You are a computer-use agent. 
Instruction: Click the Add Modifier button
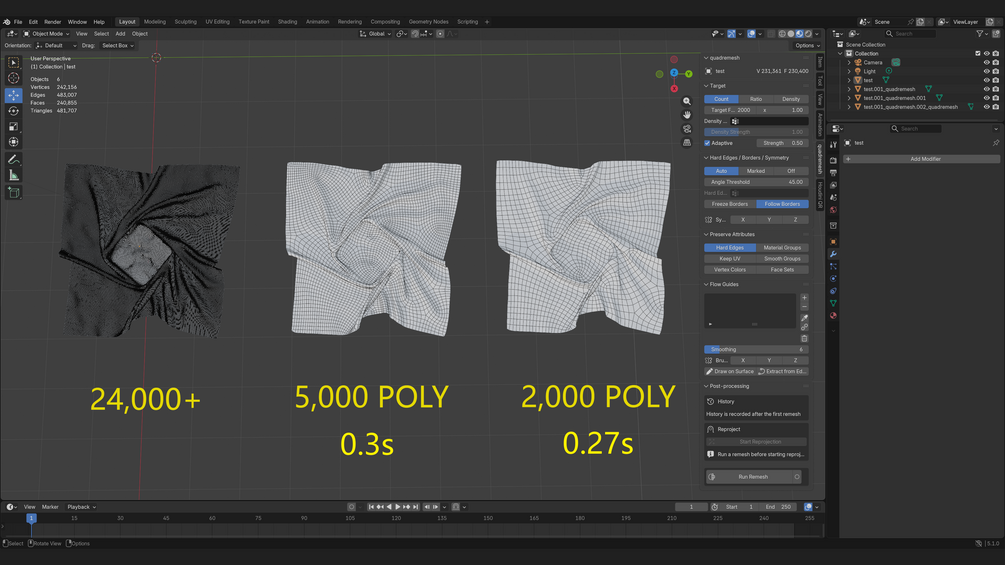pyautogui.click(x=922, y=159)
